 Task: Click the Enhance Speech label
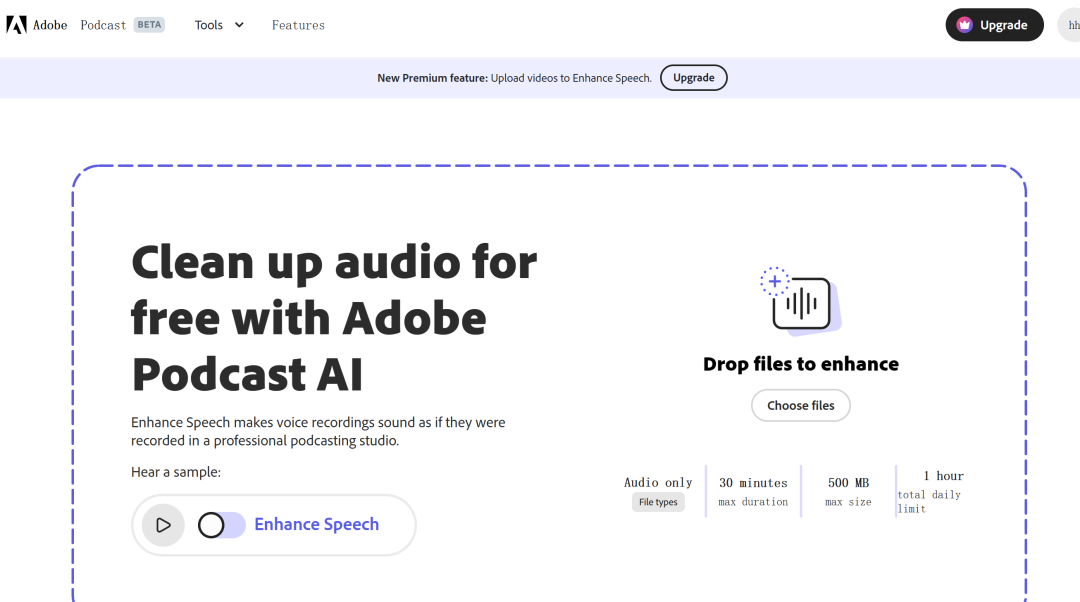pos(316,524)
